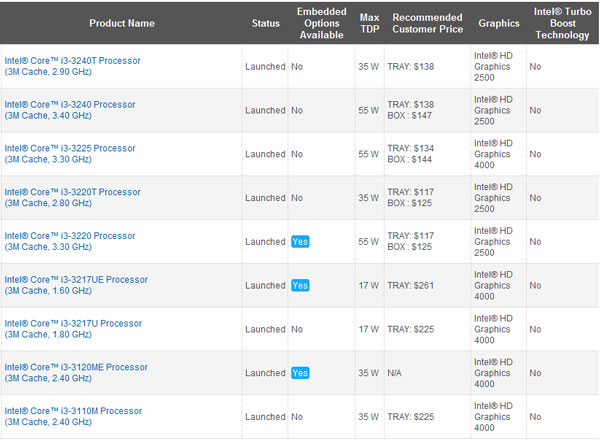The width and height of the screenshot is (600, 440).
Task: Open the Core i3-3220 Processor (3.30 GHz) link
Action: tap(69, 236)
